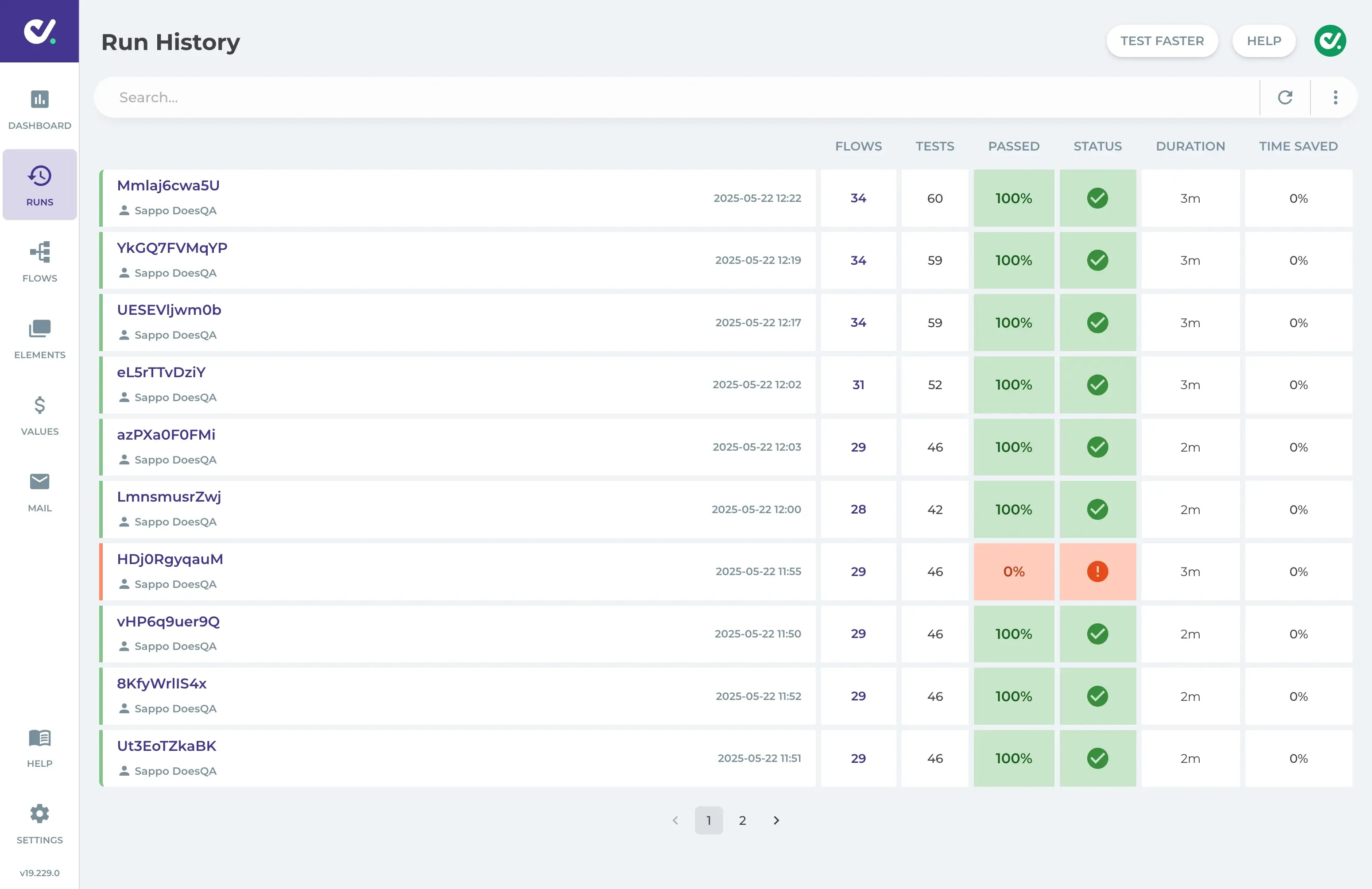Click the green status check for Mmlaj6cwa5U
Image resolution: width=1372 pixels, height=889 pixels.
coord(1097,198)
